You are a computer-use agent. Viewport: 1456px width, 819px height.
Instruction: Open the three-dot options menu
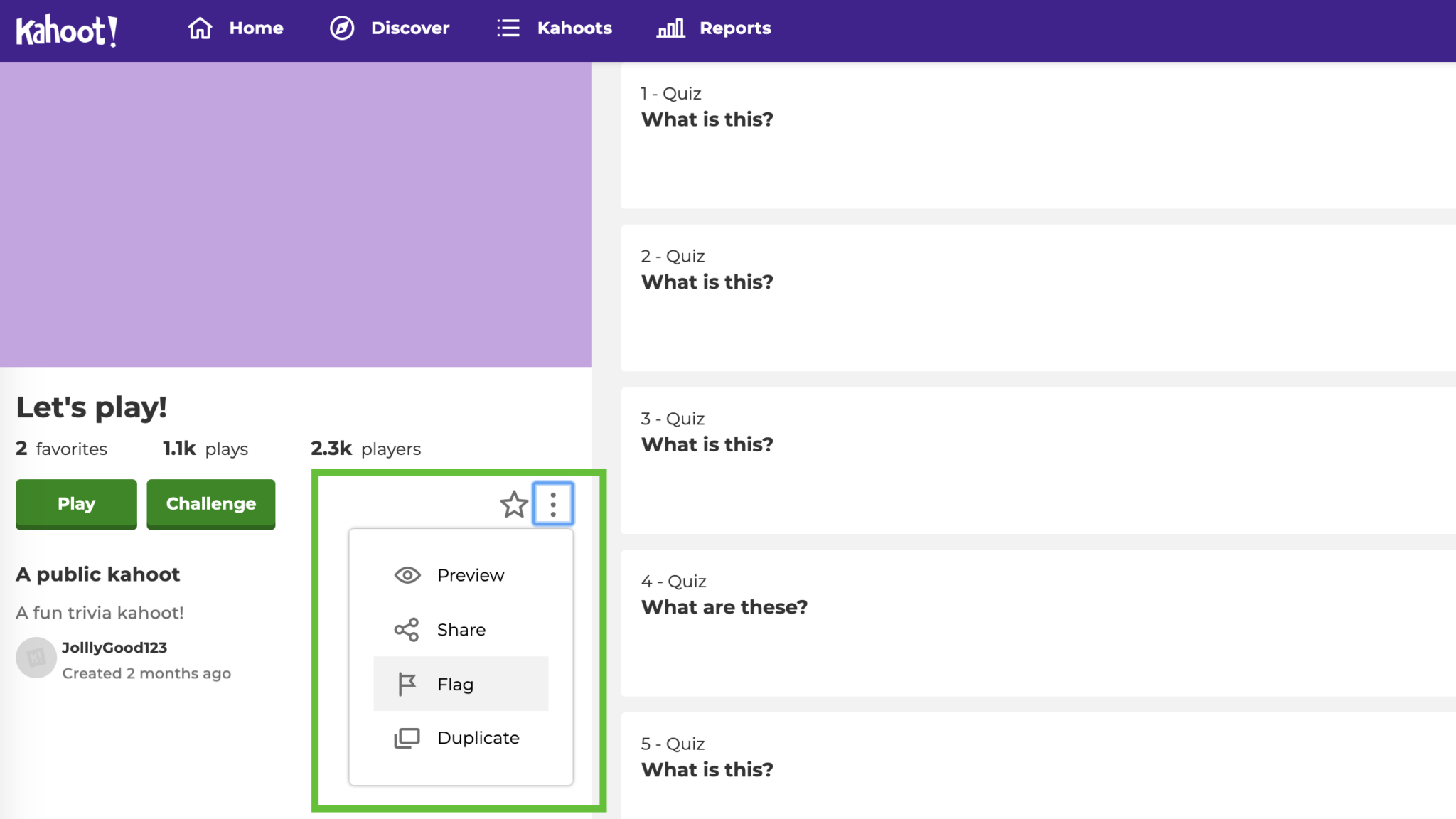point(553,503)
